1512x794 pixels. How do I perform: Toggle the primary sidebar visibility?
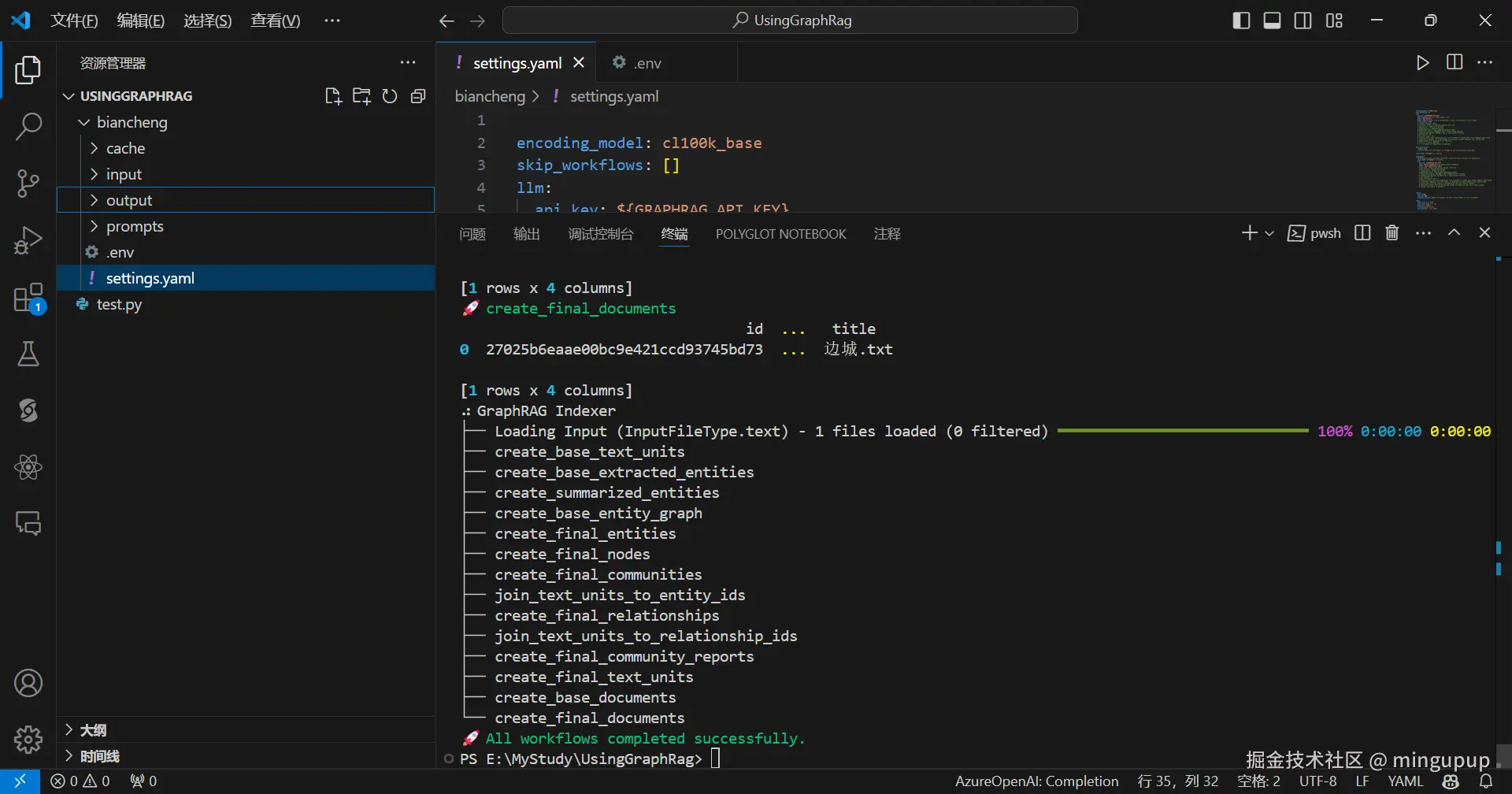click(1241, 20)
